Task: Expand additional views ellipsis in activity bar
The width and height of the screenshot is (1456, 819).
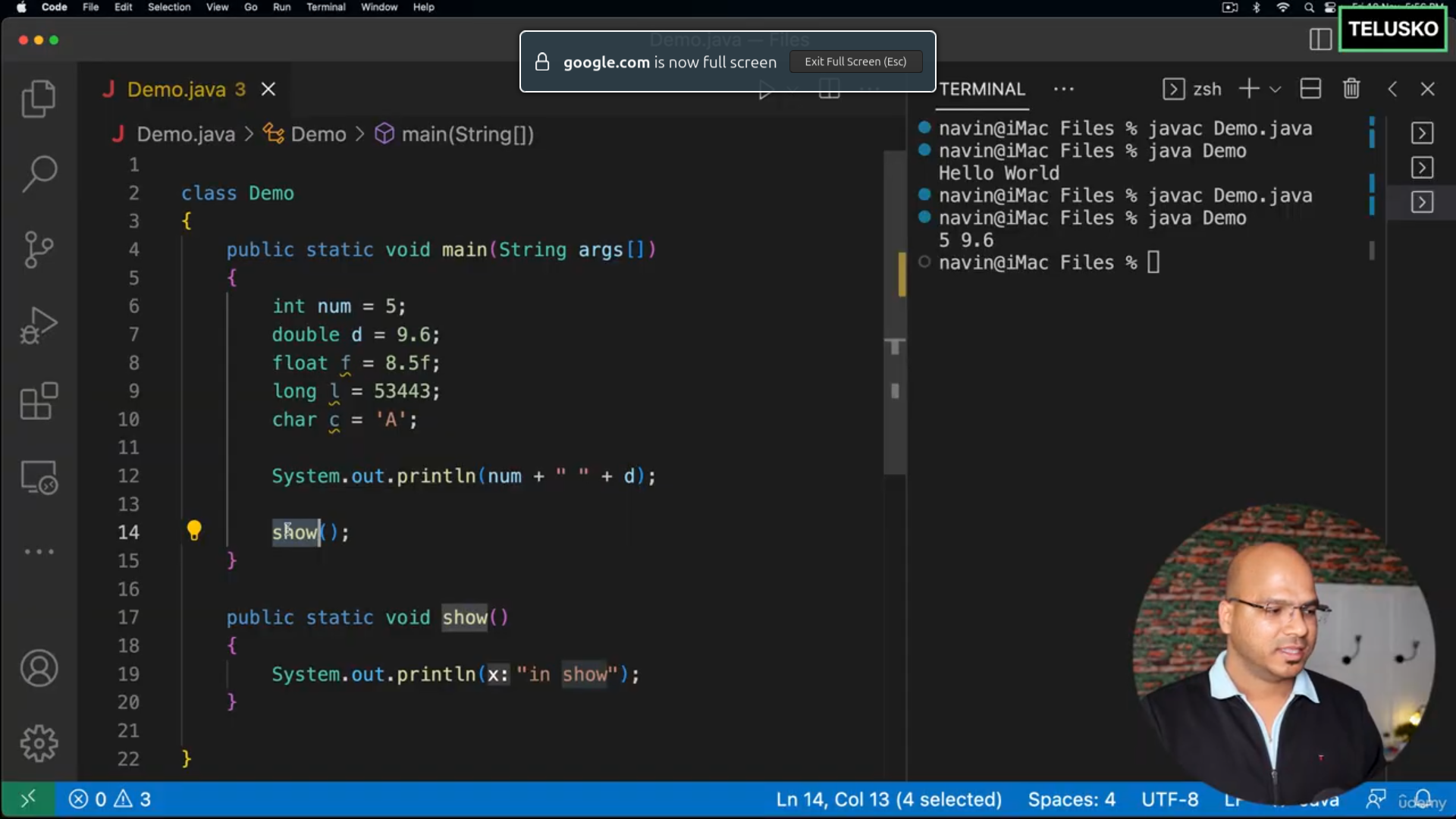Action: click(38, 551)
